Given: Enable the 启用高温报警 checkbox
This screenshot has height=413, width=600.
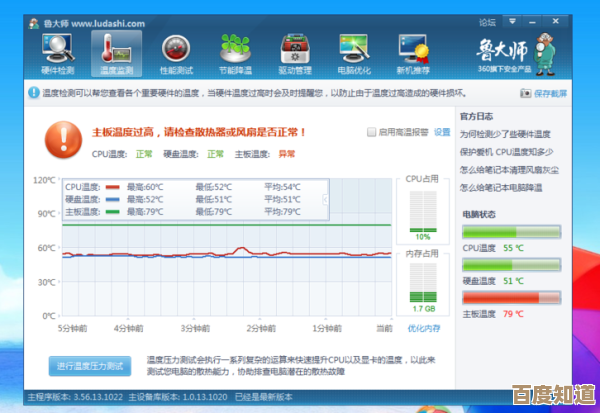Looking at the screenshot, I should coord(373,132).
